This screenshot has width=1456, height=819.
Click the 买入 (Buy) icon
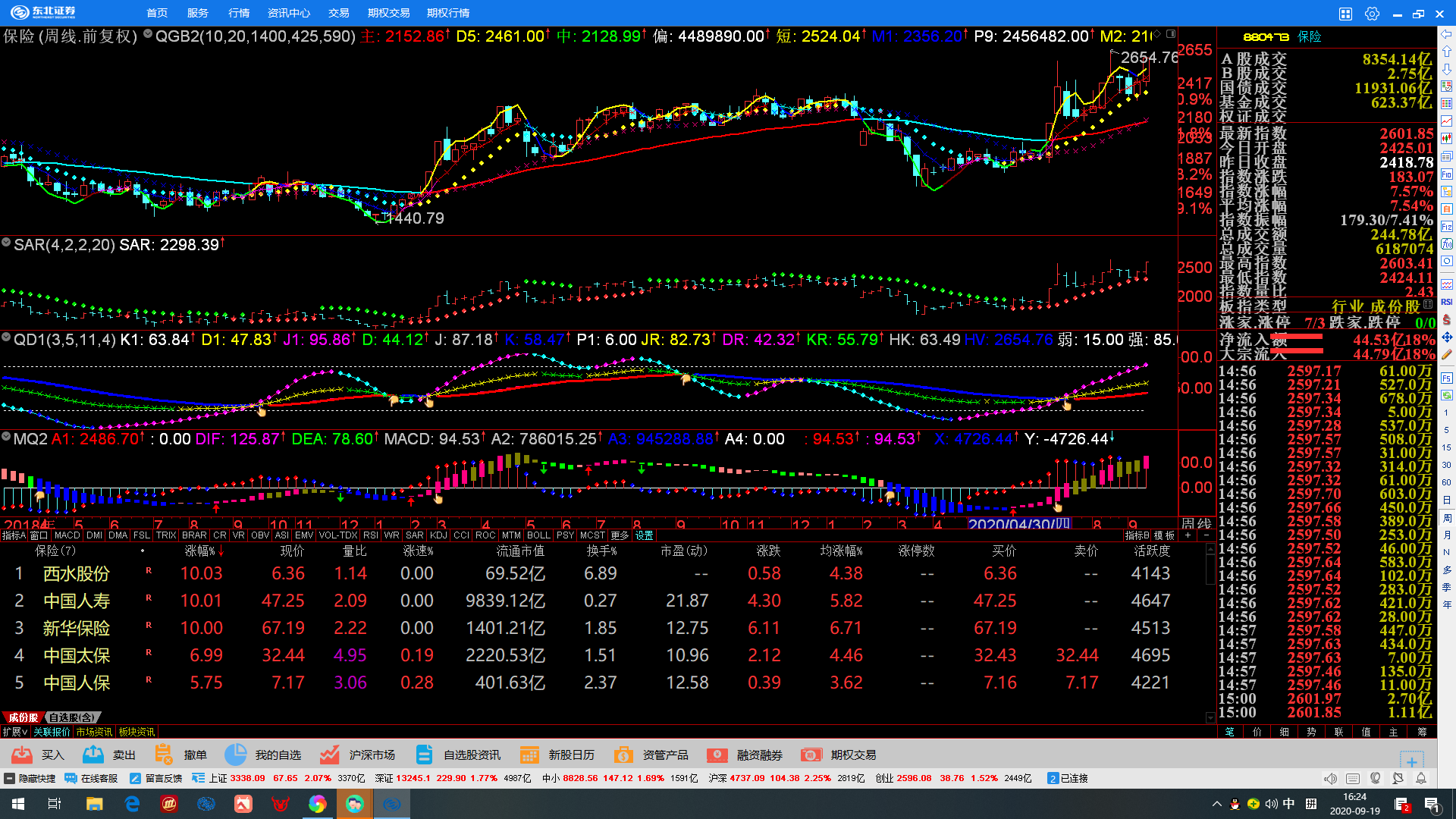click(x=23, y=755)
